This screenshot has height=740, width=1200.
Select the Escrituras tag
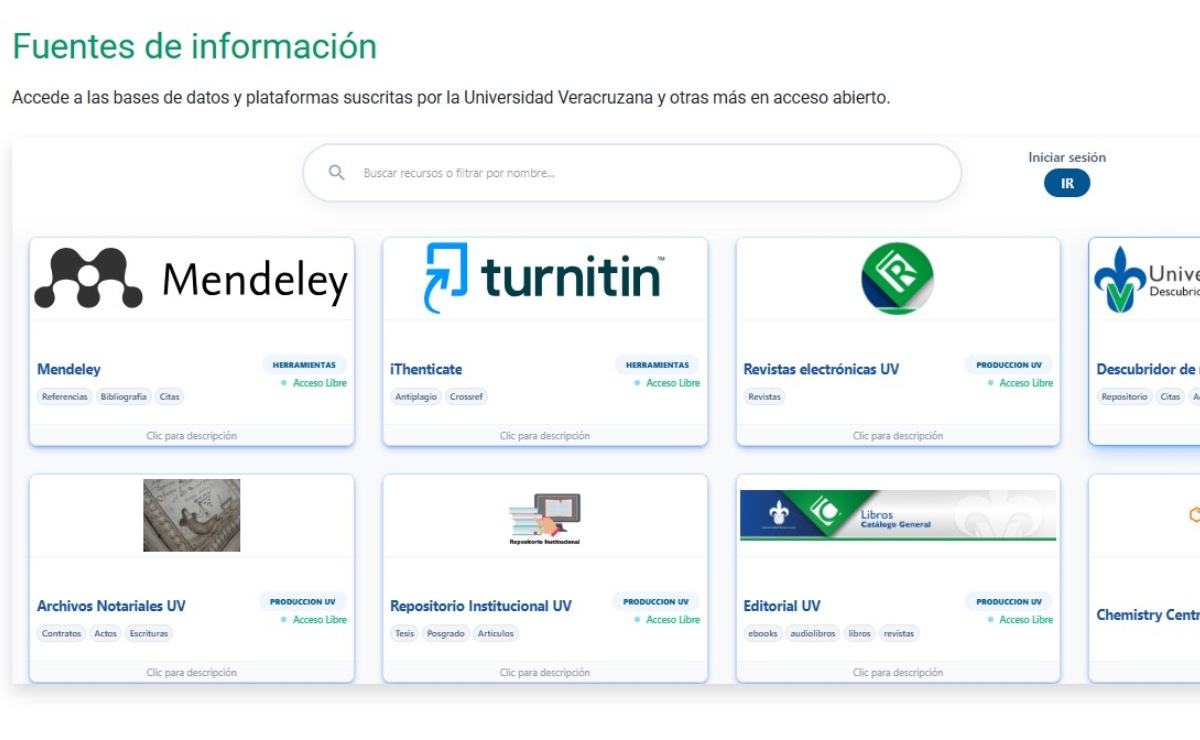(x=148, y=634)
